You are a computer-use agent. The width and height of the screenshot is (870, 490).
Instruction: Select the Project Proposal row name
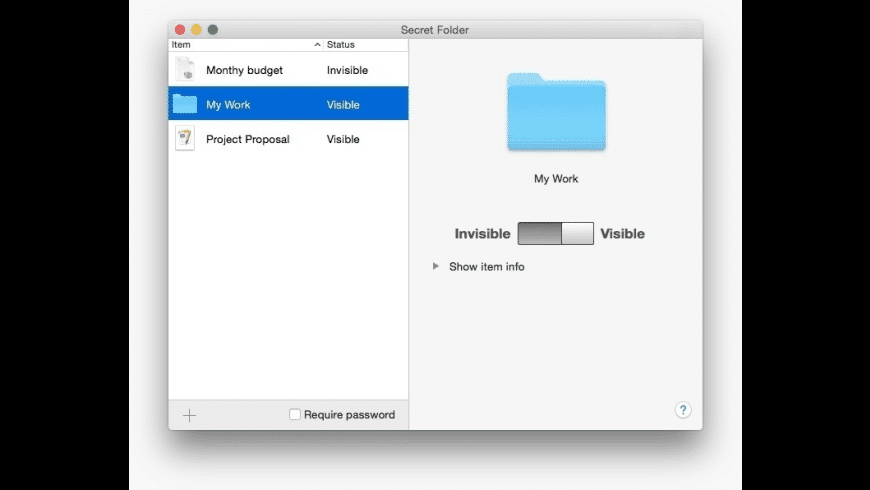tap(247, 139)
